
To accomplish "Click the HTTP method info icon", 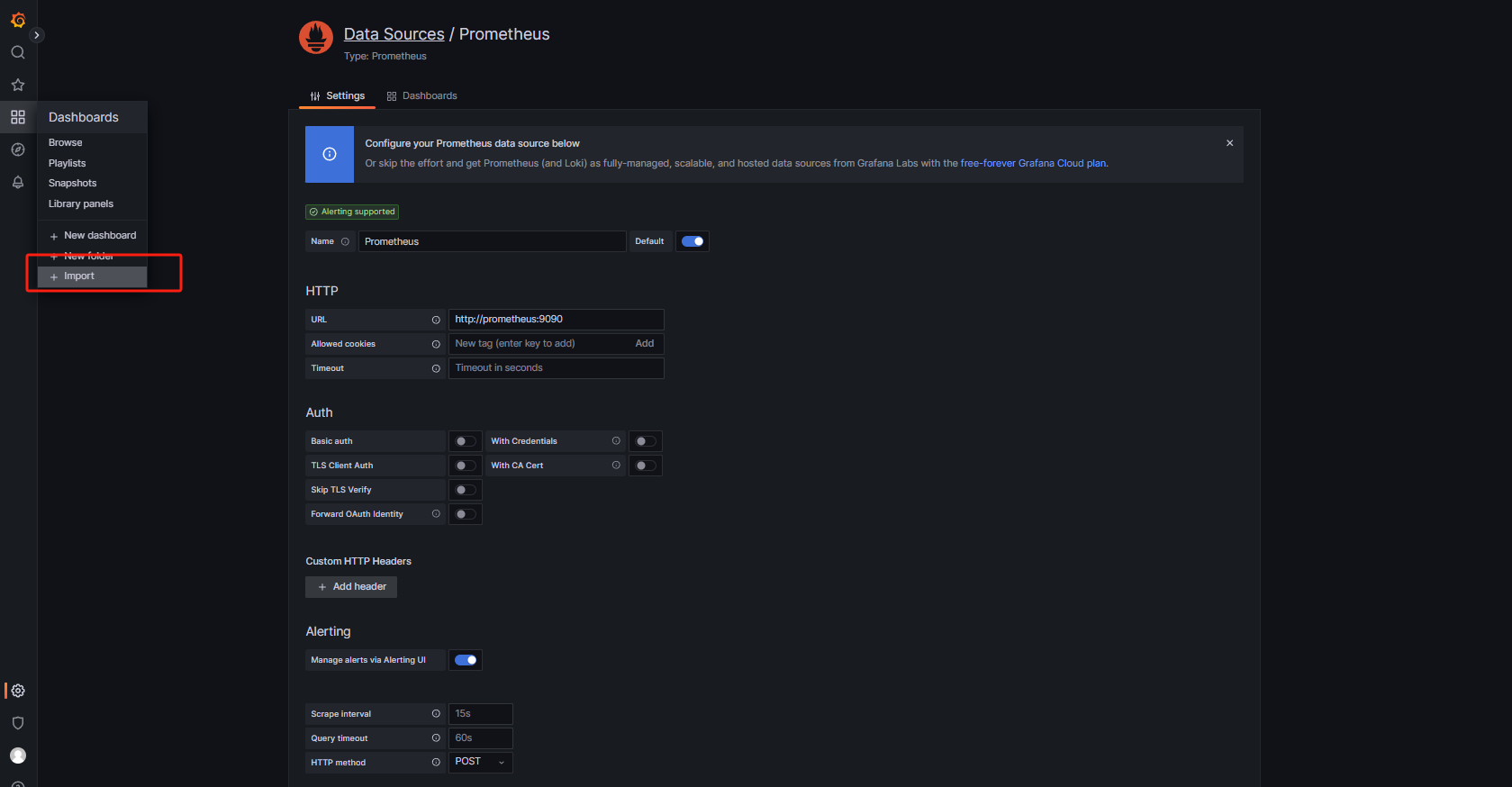I will pos(436,763).
